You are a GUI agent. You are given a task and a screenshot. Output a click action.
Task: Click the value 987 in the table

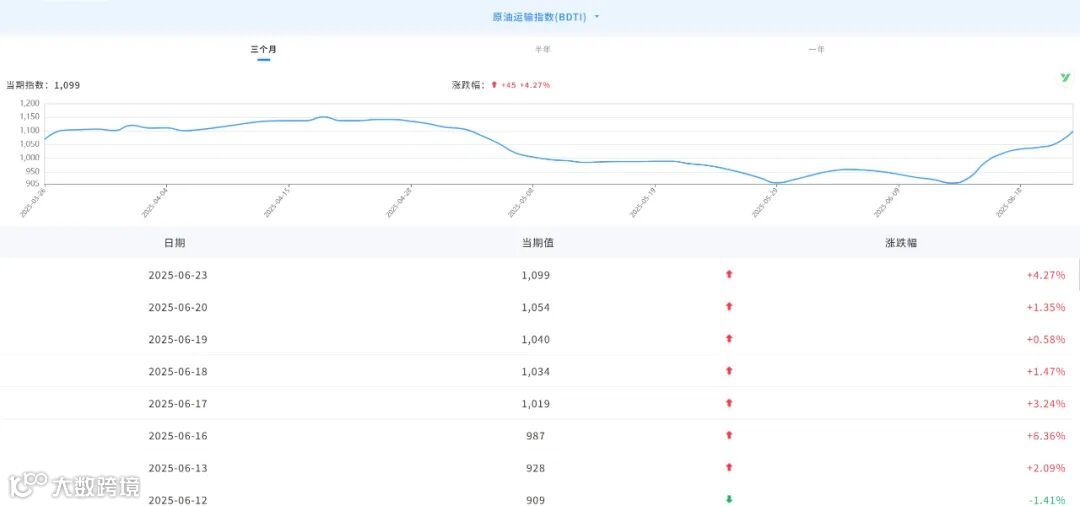tap(534, 436)
